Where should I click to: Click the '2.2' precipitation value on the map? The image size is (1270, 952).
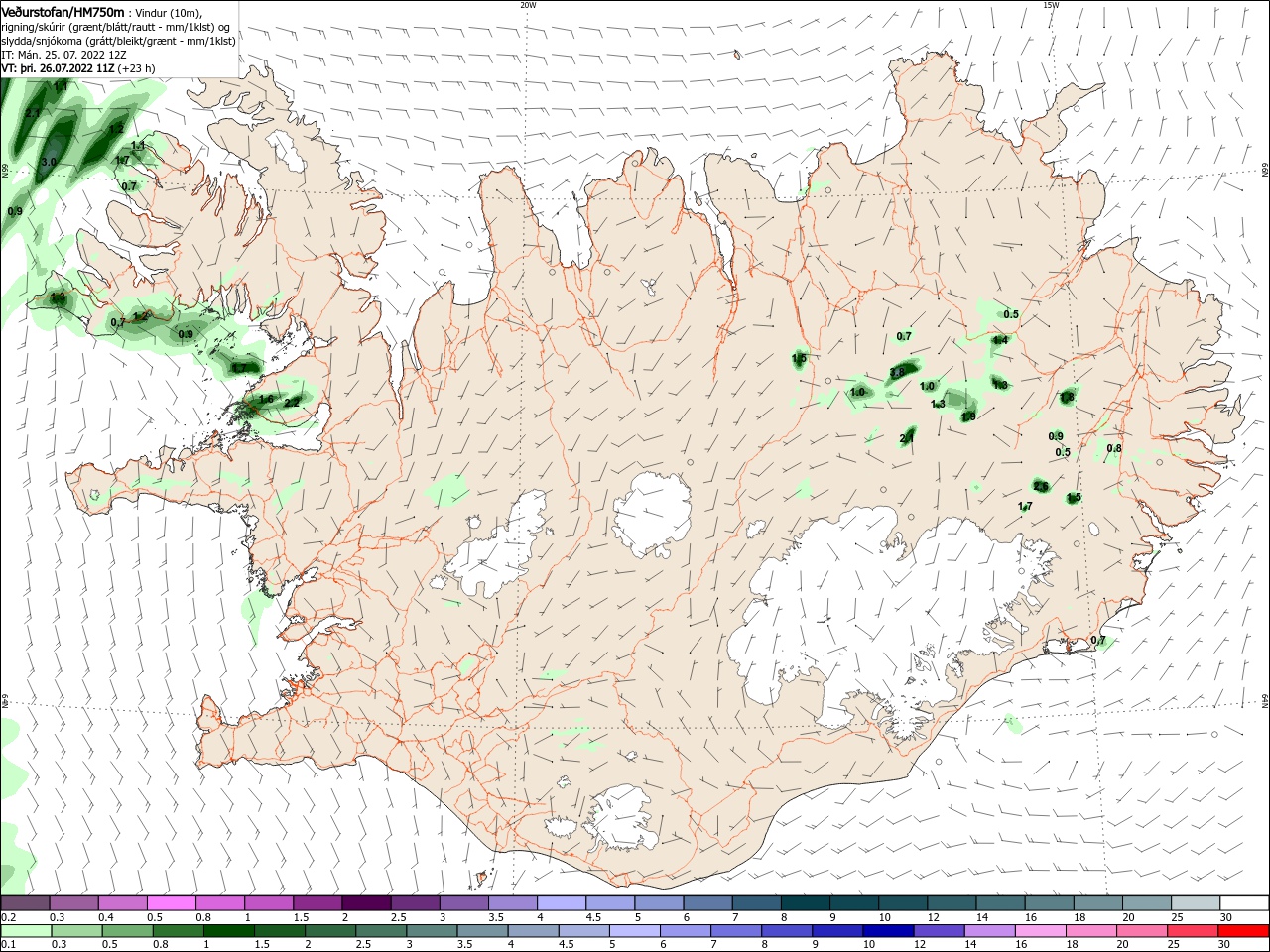[292, 403]
